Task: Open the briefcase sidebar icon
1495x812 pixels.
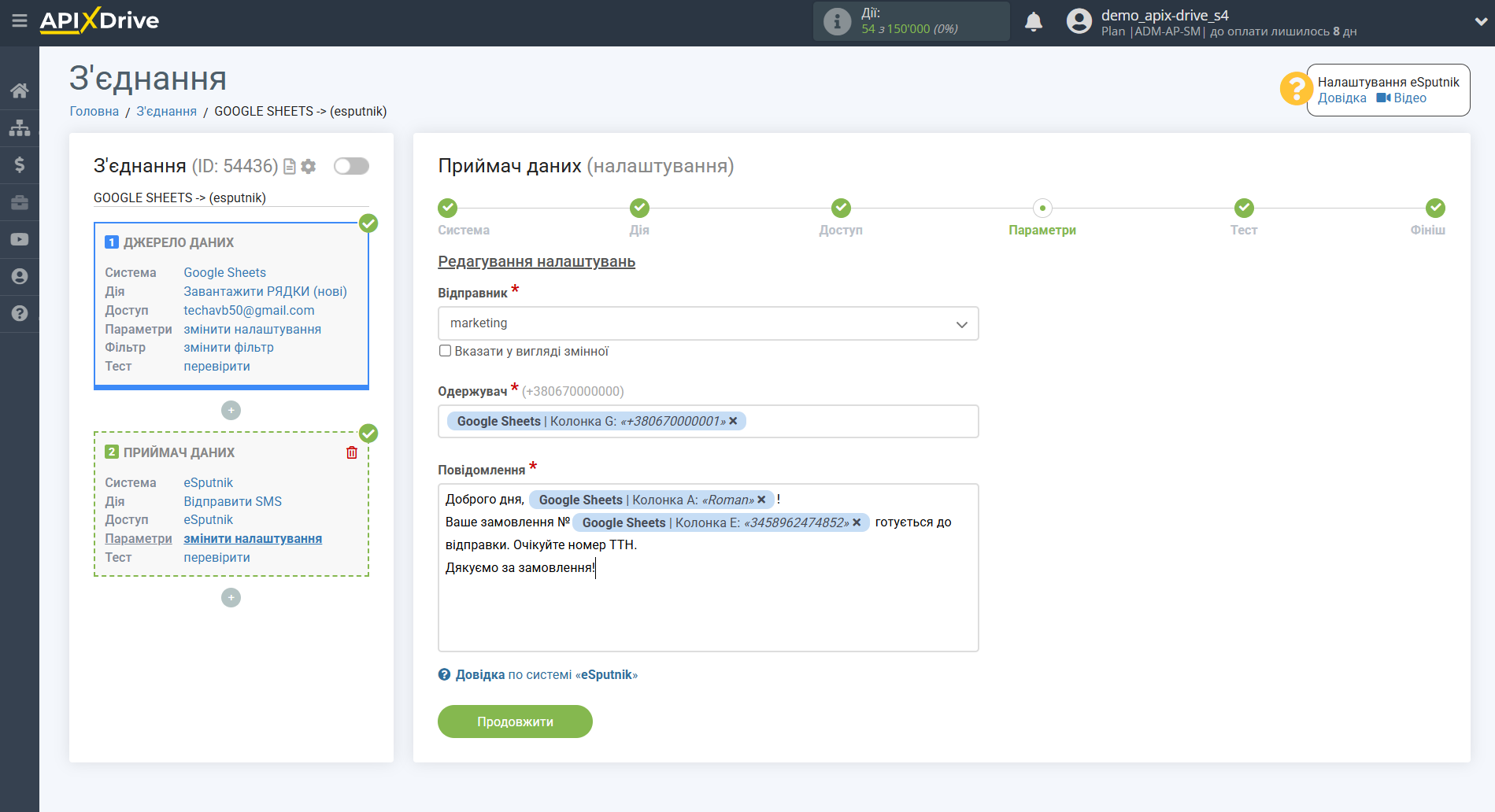Action: (20, 202)
